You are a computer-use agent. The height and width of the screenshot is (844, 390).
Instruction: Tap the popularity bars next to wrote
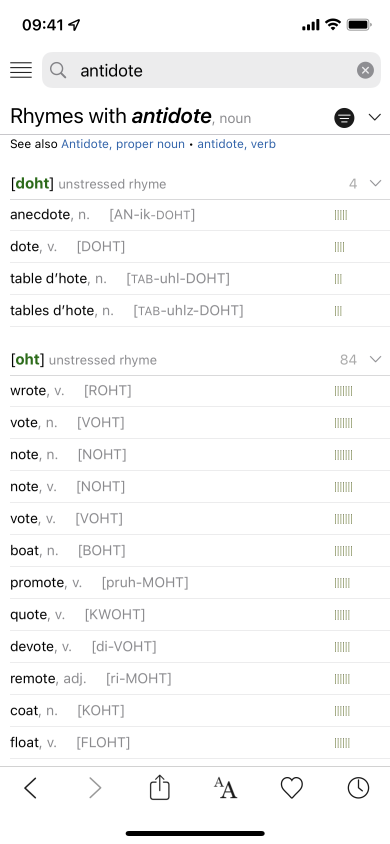pos(343,391)
